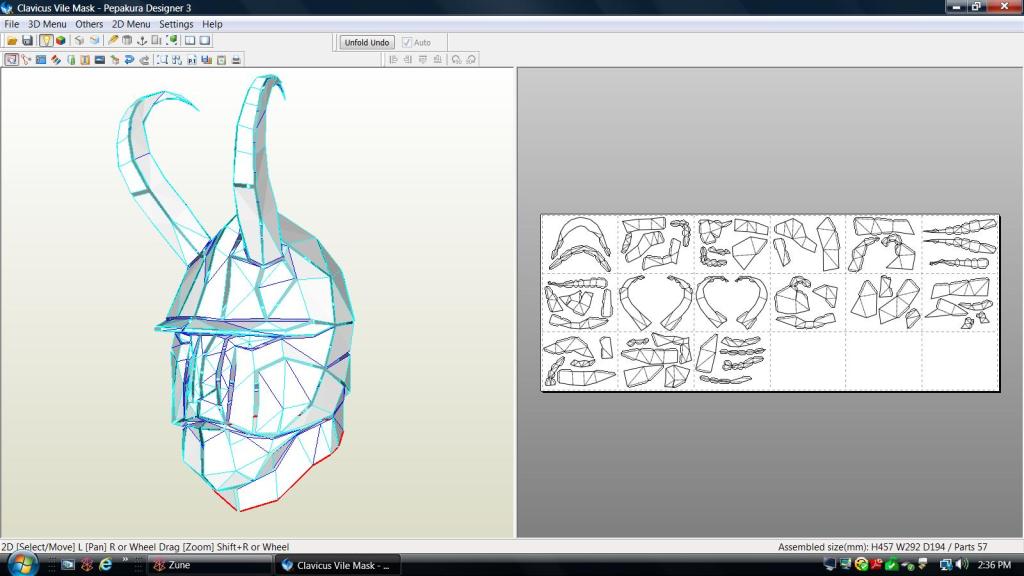1024x576 pixels.
Task: Click the anchor icon in toolbar
Action: click(142, 40)
